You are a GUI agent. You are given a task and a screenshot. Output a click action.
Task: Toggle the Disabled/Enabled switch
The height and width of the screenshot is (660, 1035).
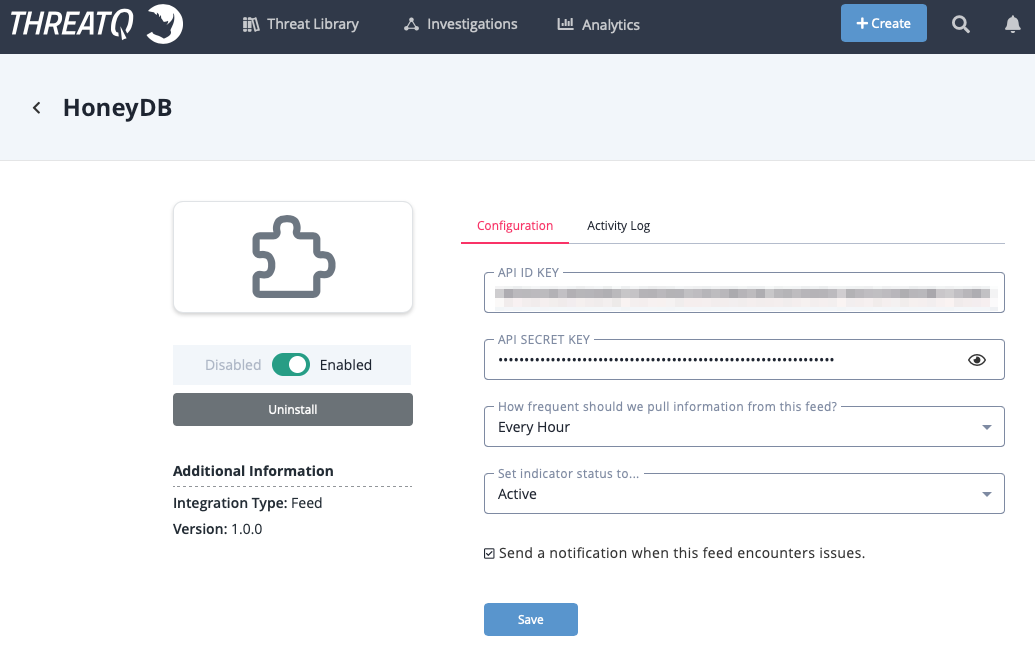click(290, 364)
